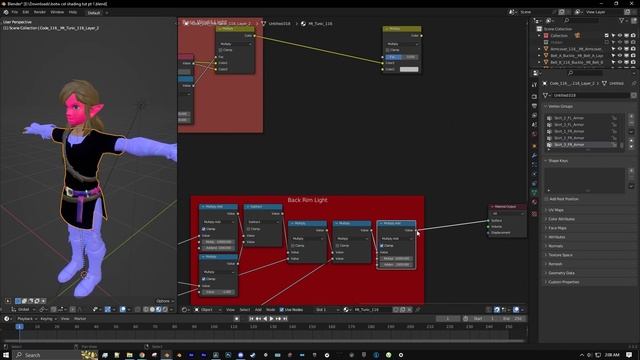Toggle eye icon for Belt_A_Buckle object

(x=620, y=56)
